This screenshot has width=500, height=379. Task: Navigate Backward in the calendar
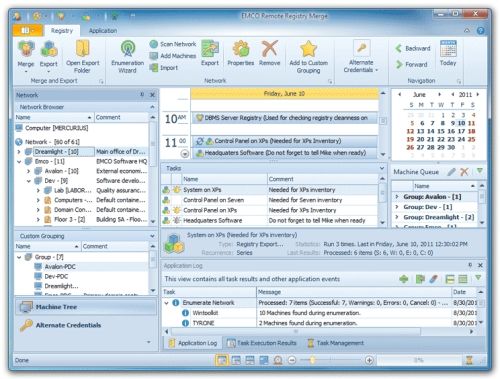click(413, 48)
